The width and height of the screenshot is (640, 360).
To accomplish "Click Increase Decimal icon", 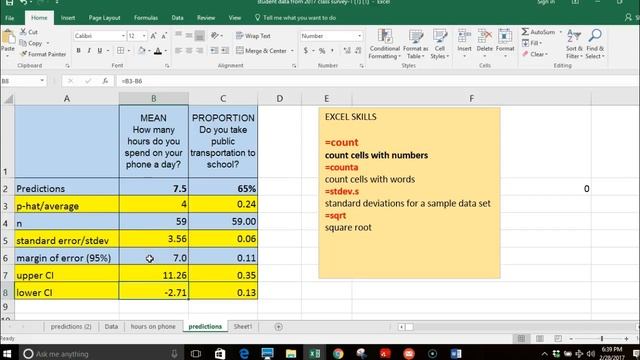I will coord(347,51).
